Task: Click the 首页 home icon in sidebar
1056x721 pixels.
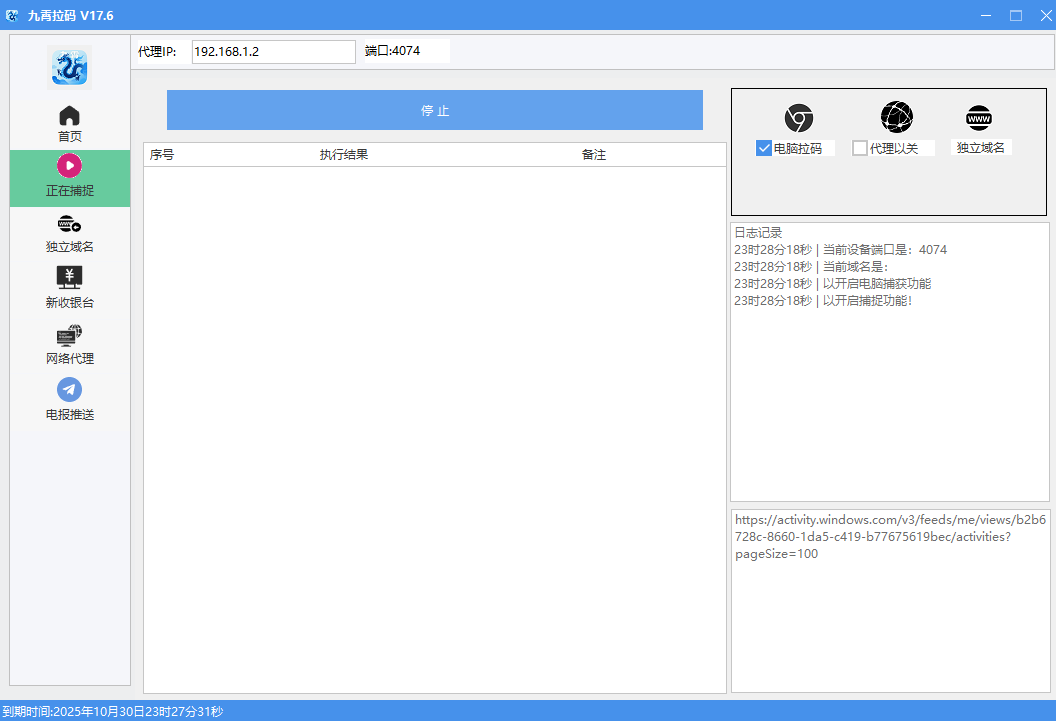Action: (69, 116)
